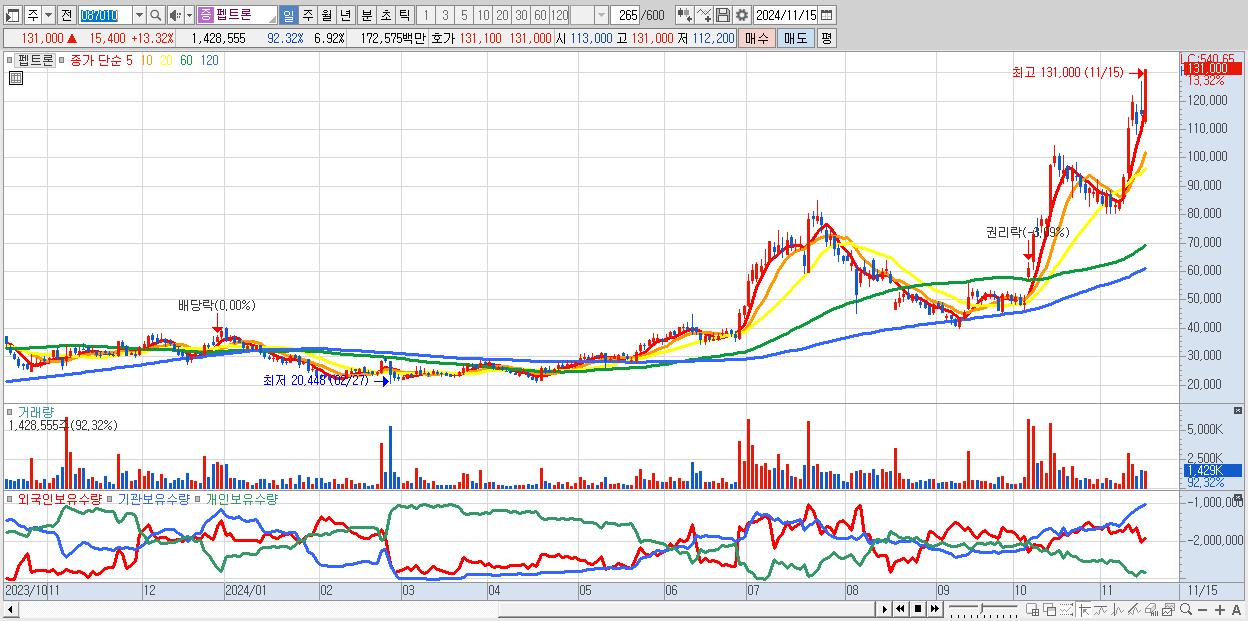Click the play playback button
1248x621 pixels.
coord(885,609)
